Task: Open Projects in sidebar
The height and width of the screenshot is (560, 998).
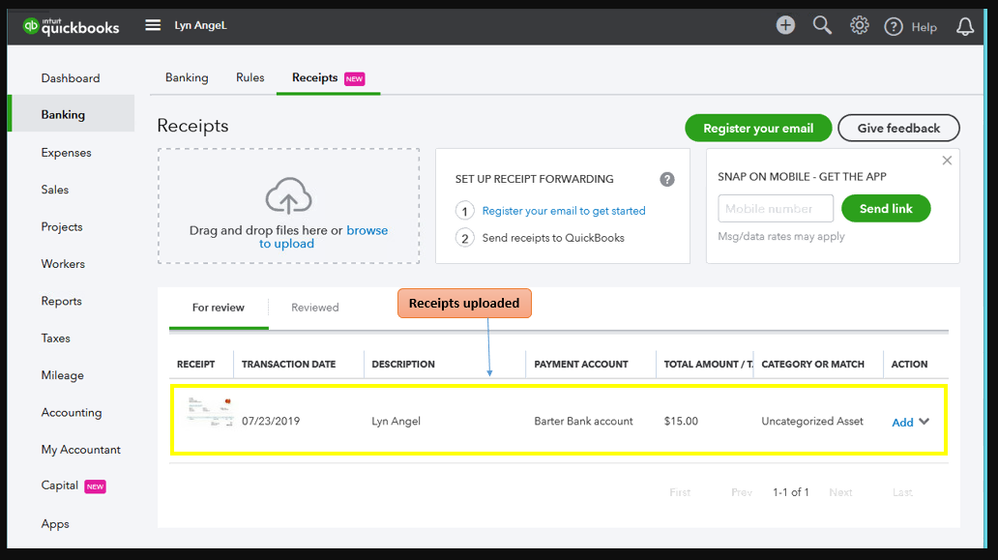Action: (62, 227)
